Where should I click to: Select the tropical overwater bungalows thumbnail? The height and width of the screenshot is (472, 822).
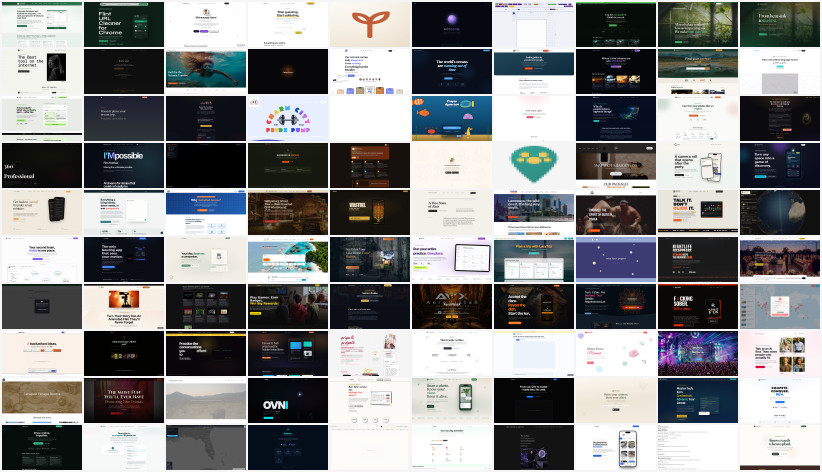[288, 260]
